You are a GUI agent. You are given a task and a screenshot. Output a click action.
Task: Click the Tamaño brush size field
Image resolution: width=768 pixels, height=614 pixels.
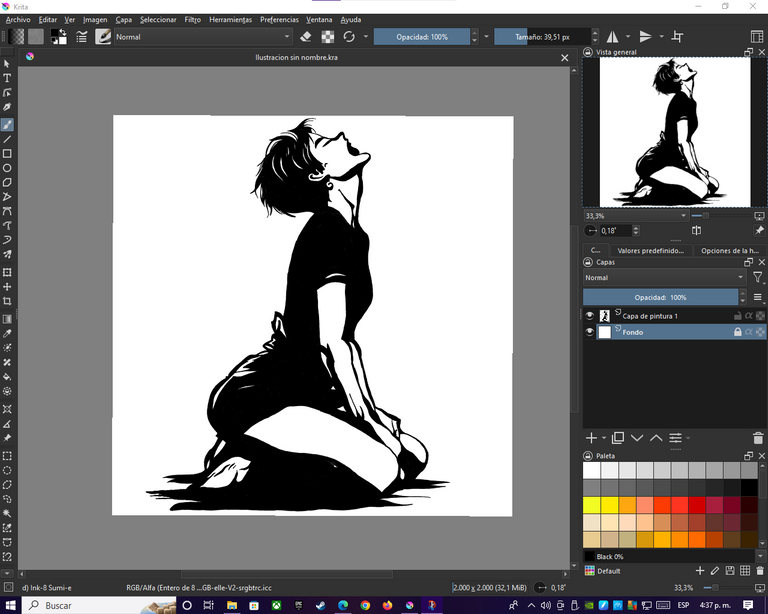540,37
